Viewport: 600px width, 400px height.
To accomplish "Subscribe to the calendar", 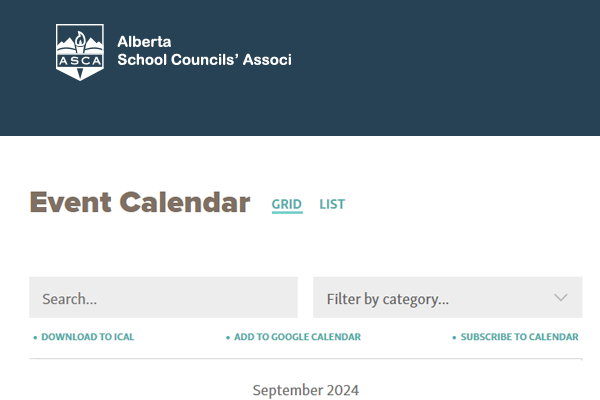I will [x=519, y=337].
